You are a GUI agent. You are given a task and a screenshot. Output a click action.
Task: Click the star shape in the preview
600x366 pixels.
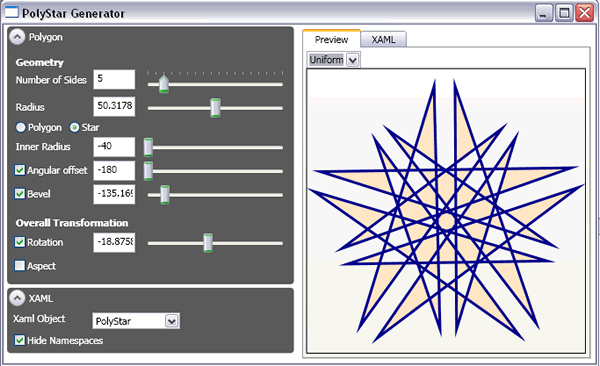[x=446, y=211]
